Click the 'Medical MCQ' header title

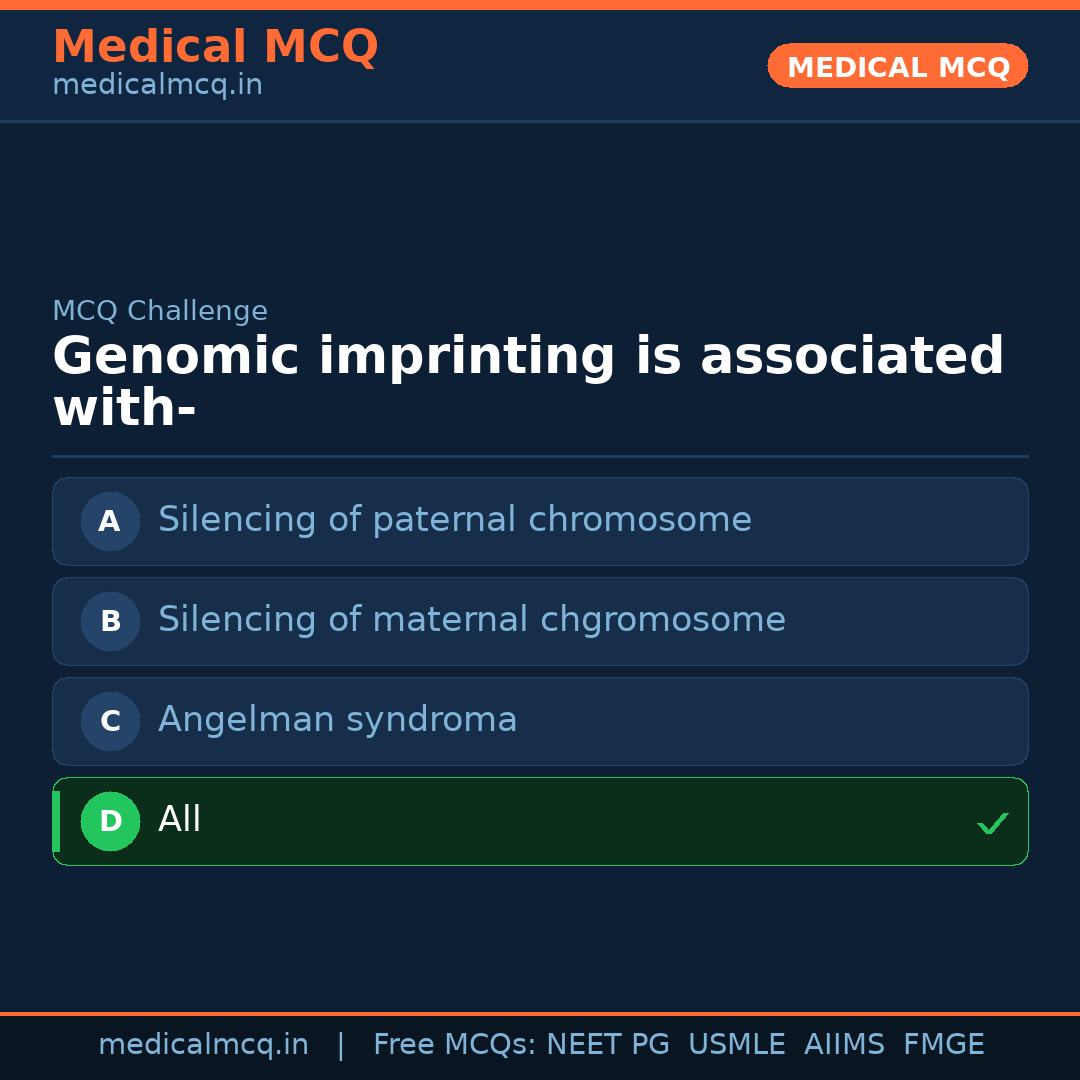tap(215, 47)
